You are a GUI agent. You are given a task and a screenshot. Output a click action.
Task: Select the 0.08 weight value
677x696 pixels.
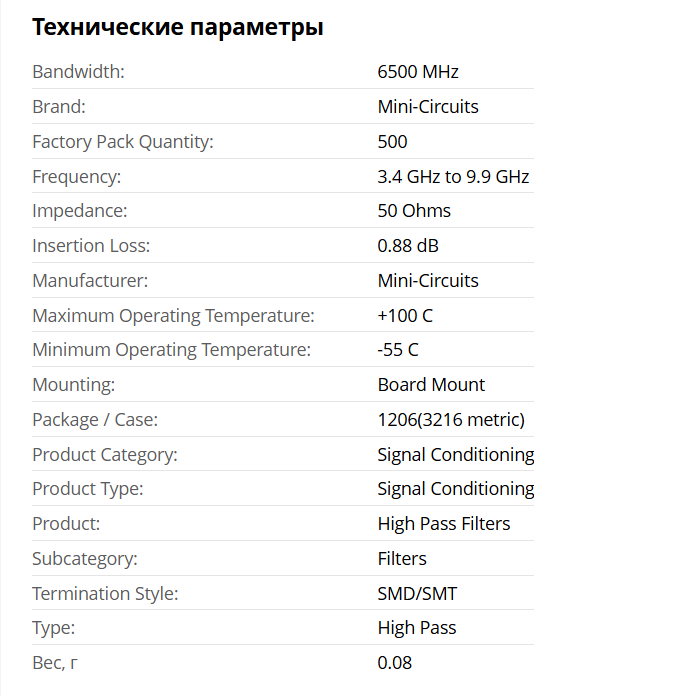(395, 663)
